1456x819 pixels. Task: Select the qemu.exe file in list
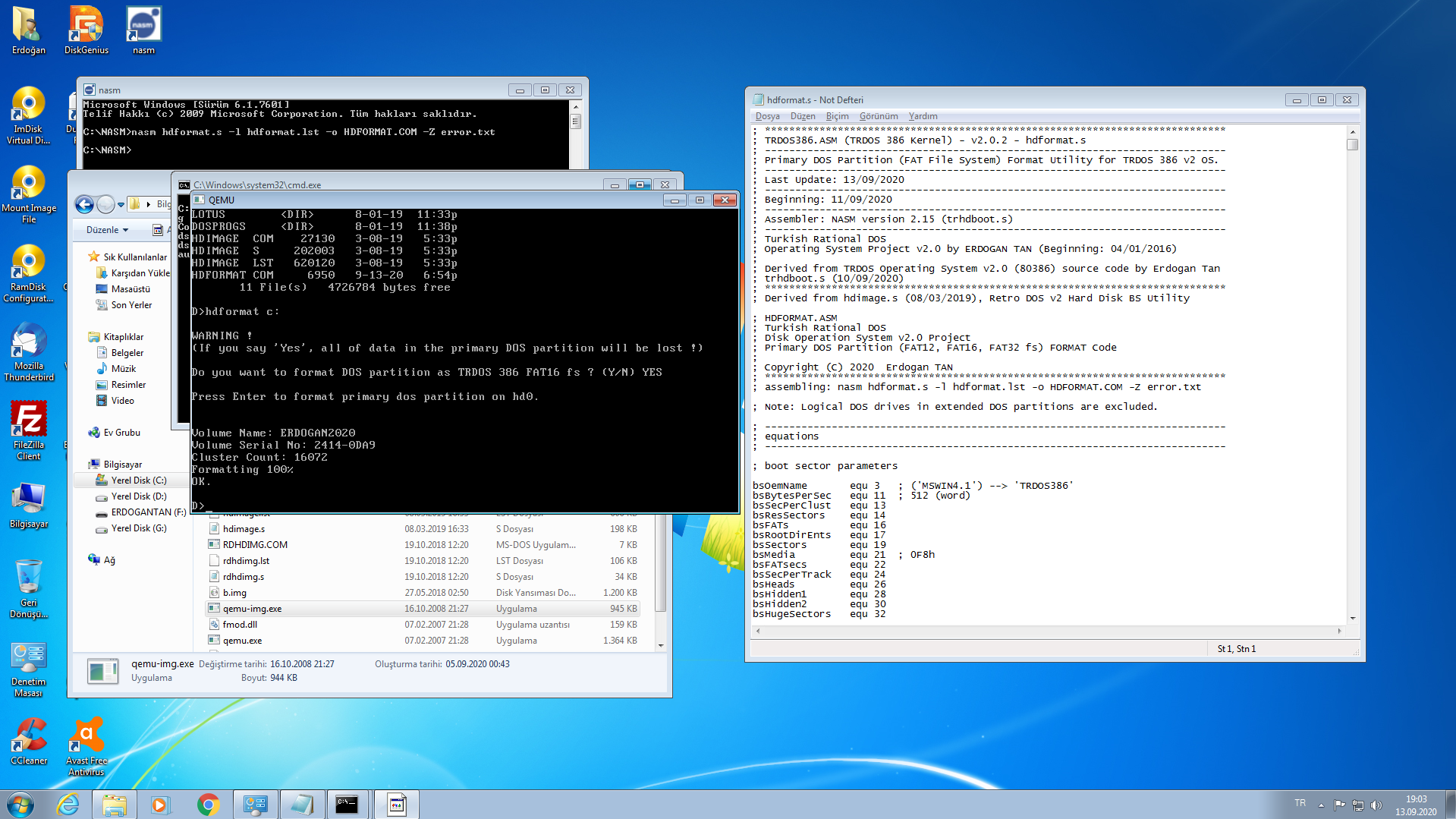tap(242, 641)
